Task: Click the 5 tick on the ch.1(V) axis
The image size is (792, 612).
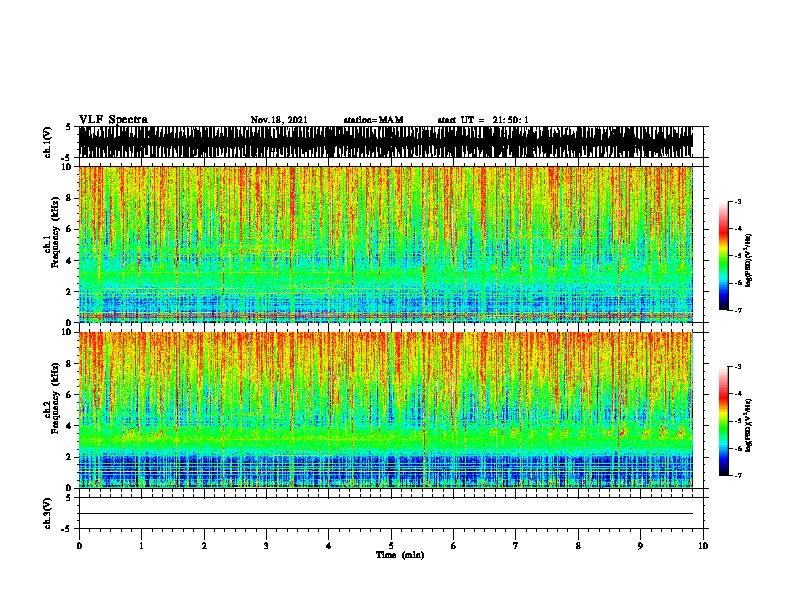Action: 68,127
